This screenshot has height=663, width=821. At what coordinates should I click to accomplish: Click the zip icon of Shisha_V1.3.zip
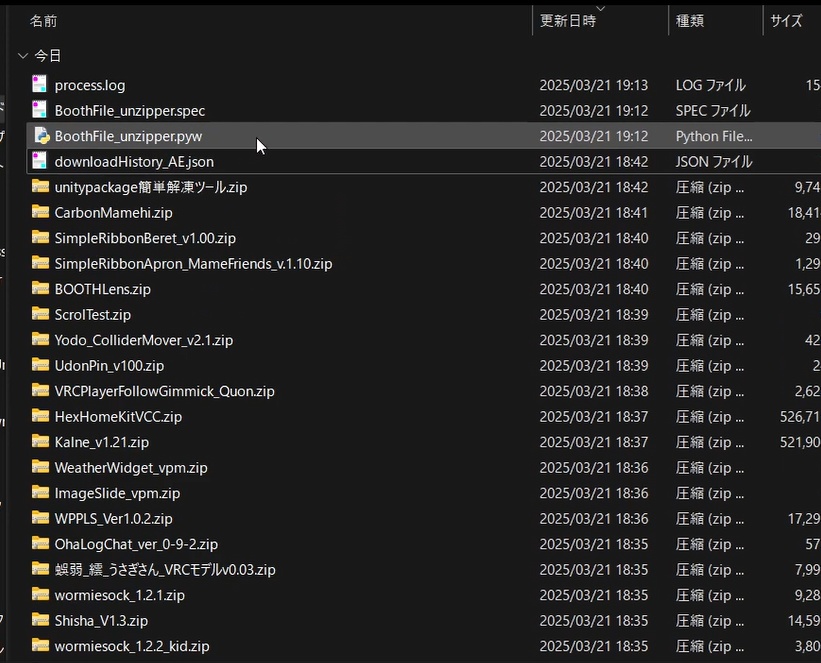coord(40,620)
